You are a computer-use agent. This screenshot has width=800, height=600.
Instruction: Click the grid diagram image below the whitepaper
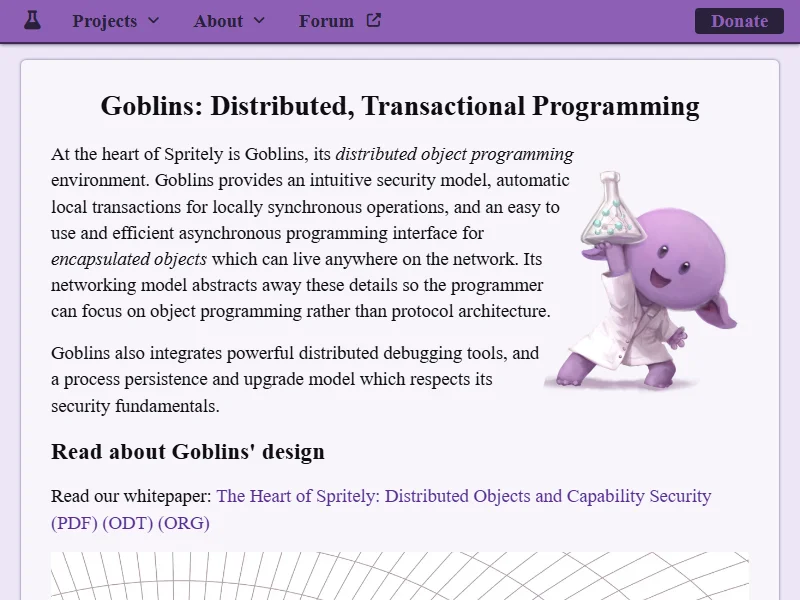click(x=400, y=576)
